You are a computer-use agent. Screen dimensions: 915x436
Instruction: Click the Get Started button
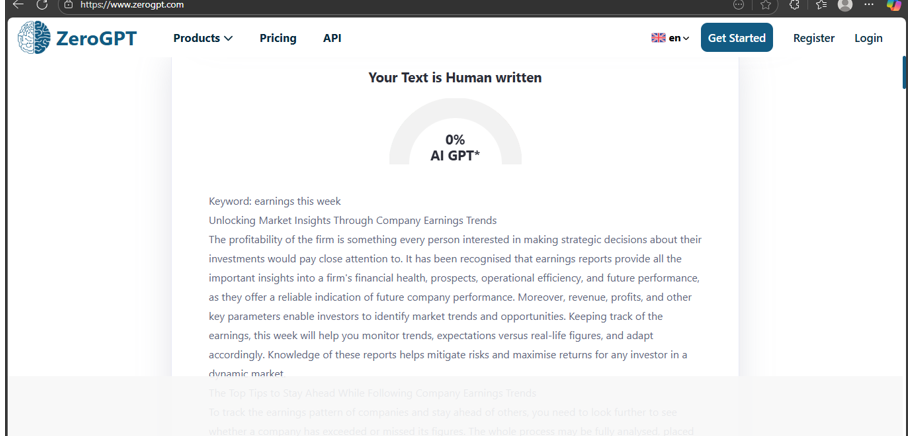(x=736, y=38)
